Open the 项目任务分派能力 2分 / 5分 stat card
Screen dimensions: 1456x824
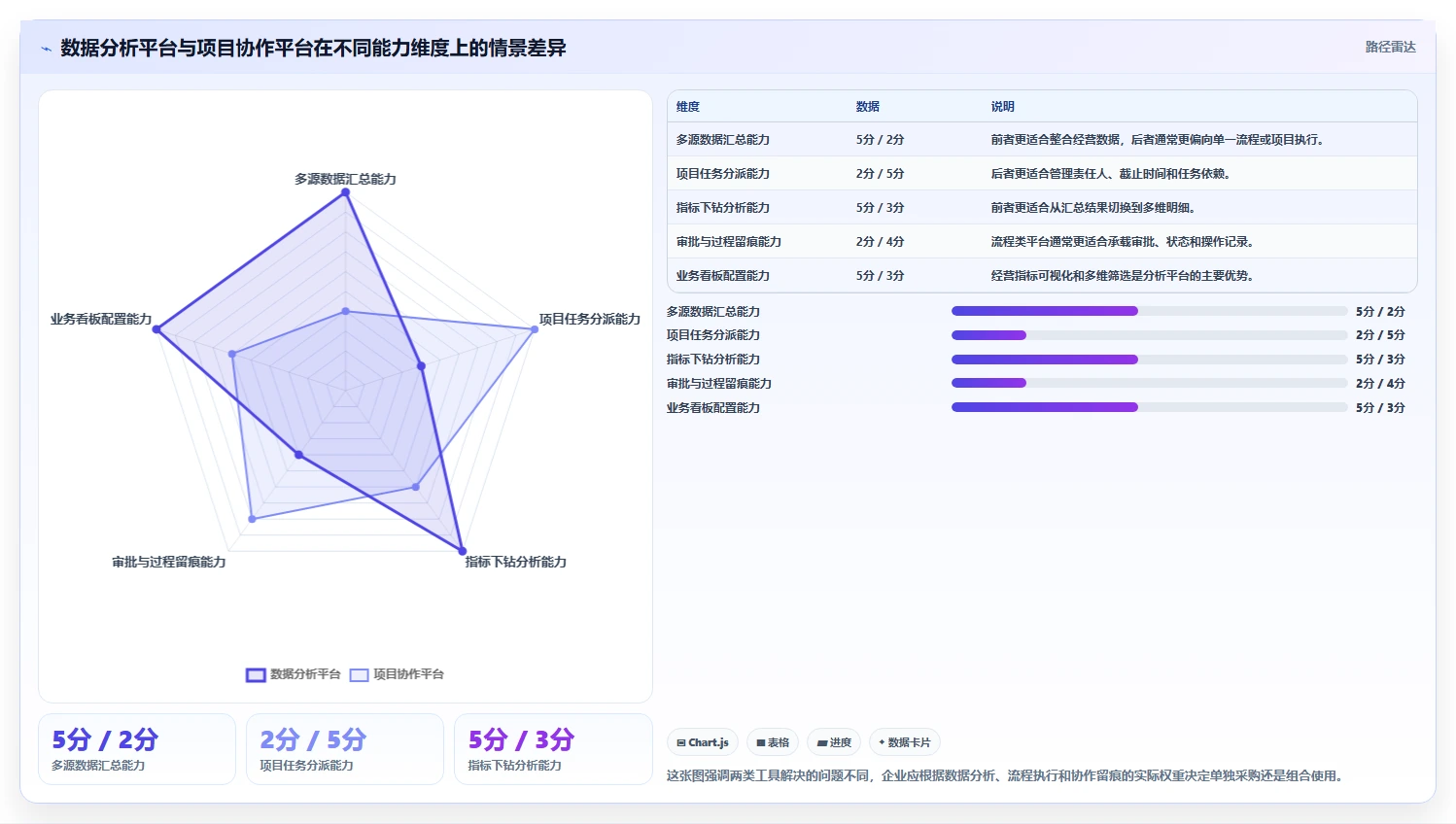click(x=345, y=749)
